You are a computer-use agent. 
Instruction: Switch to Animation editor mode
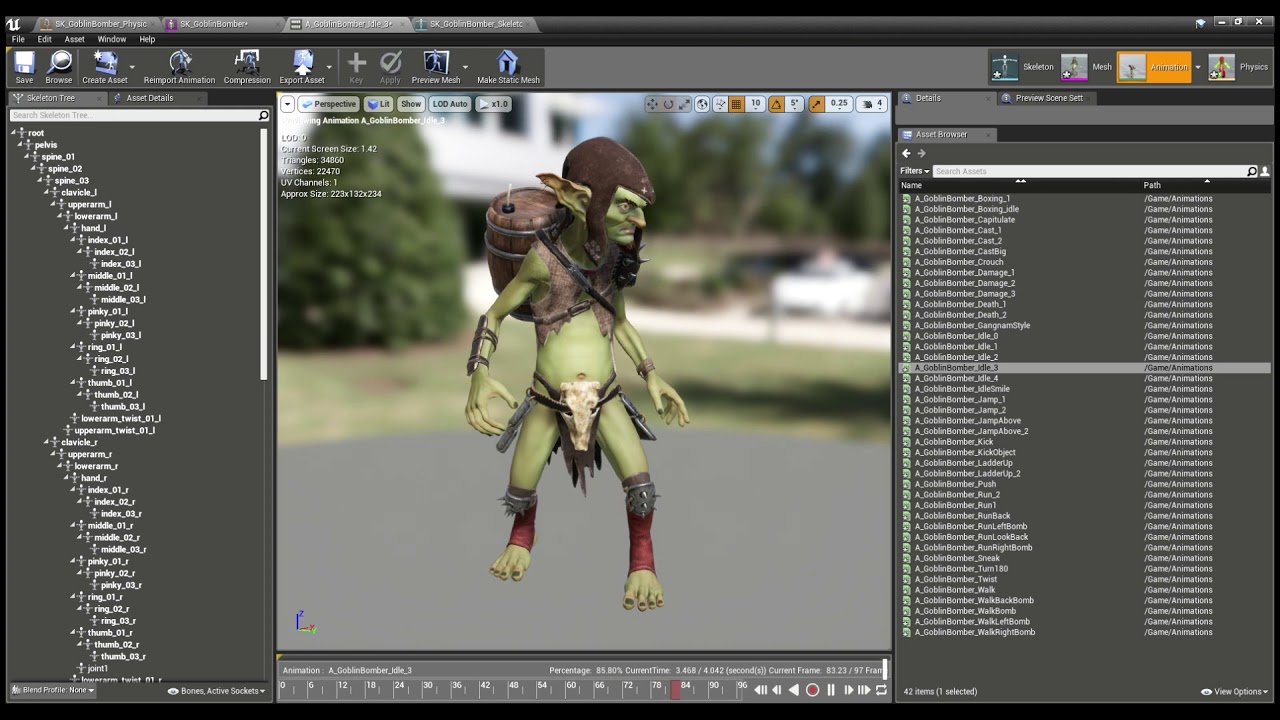pyautogui.click(x=1154, y=67)
